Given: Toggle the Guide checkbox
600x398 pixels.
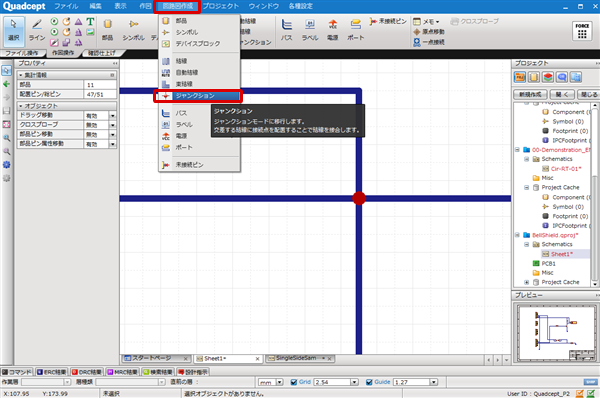Looking at the screenshot, I should 369,382.
